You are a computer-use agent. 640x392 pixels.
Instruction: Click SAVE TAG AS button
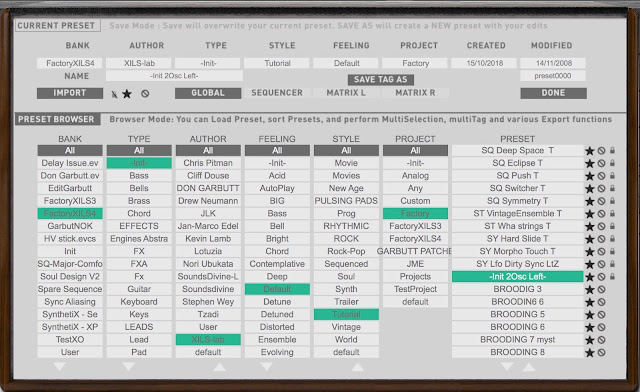(x=381, y=80)
